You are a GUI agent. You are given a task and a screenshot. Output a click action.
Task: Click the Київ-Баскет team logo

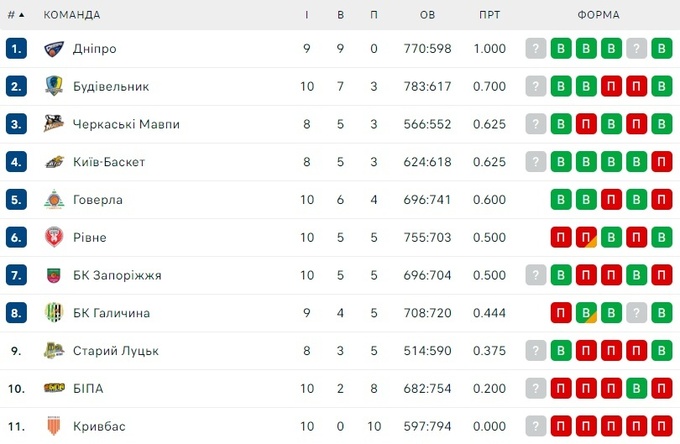pos(54,162)
